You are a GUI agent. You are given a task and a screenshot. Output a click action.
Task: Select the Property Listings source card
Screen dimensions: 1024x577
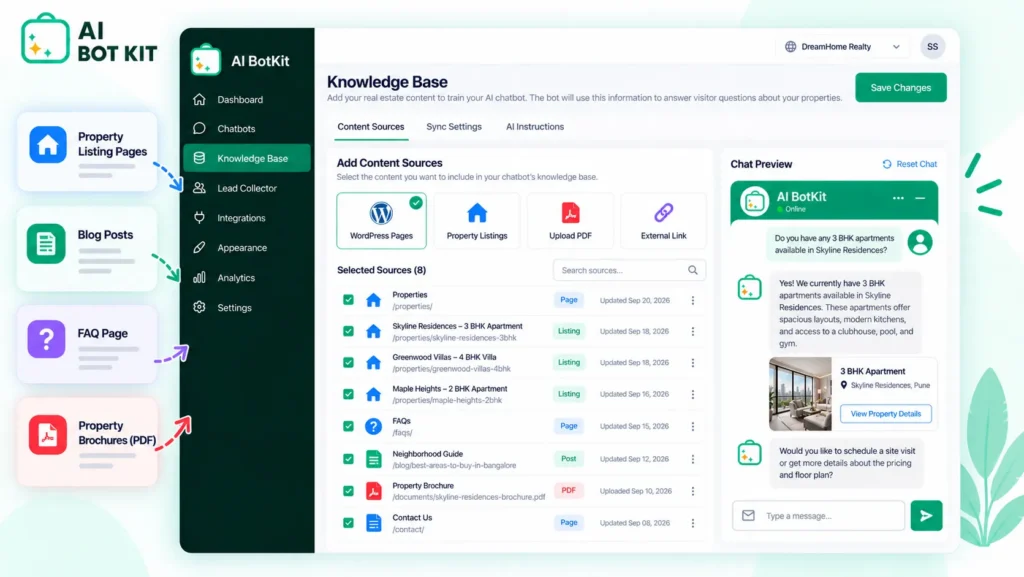click(477, 221)
